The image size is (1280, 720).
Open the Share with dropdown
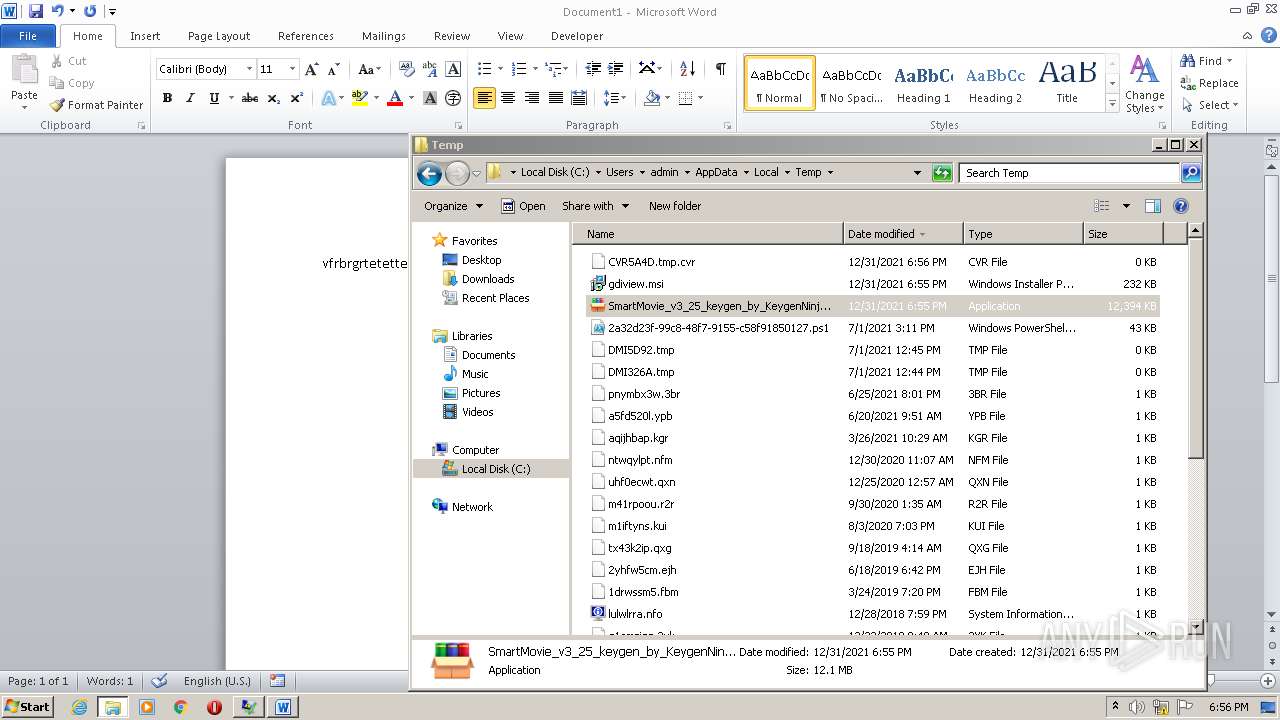pos(595,206)
